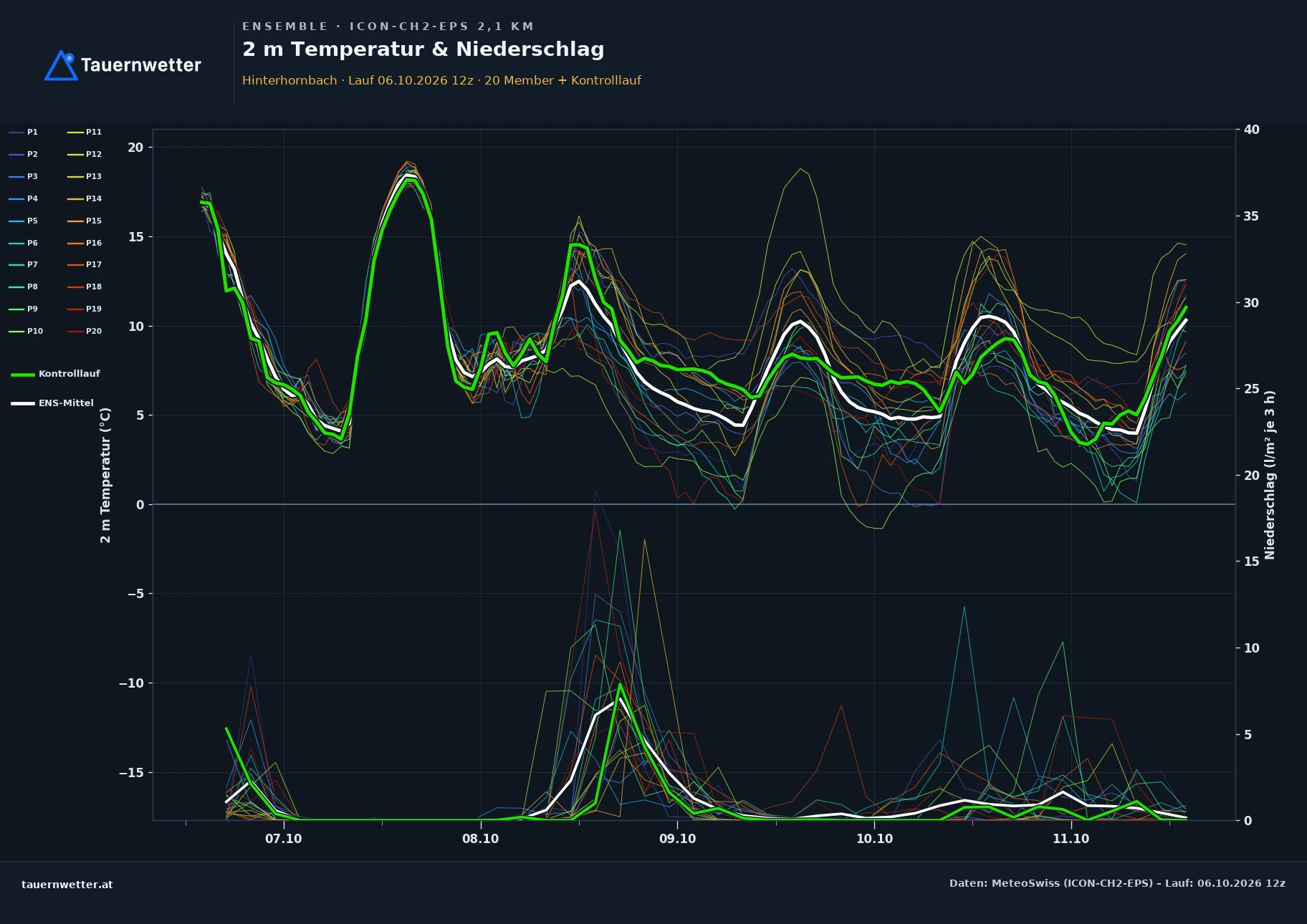The height and width of the screenshot is (924, 1307).
Task: Click legend member P19
Action: point(85,309)
